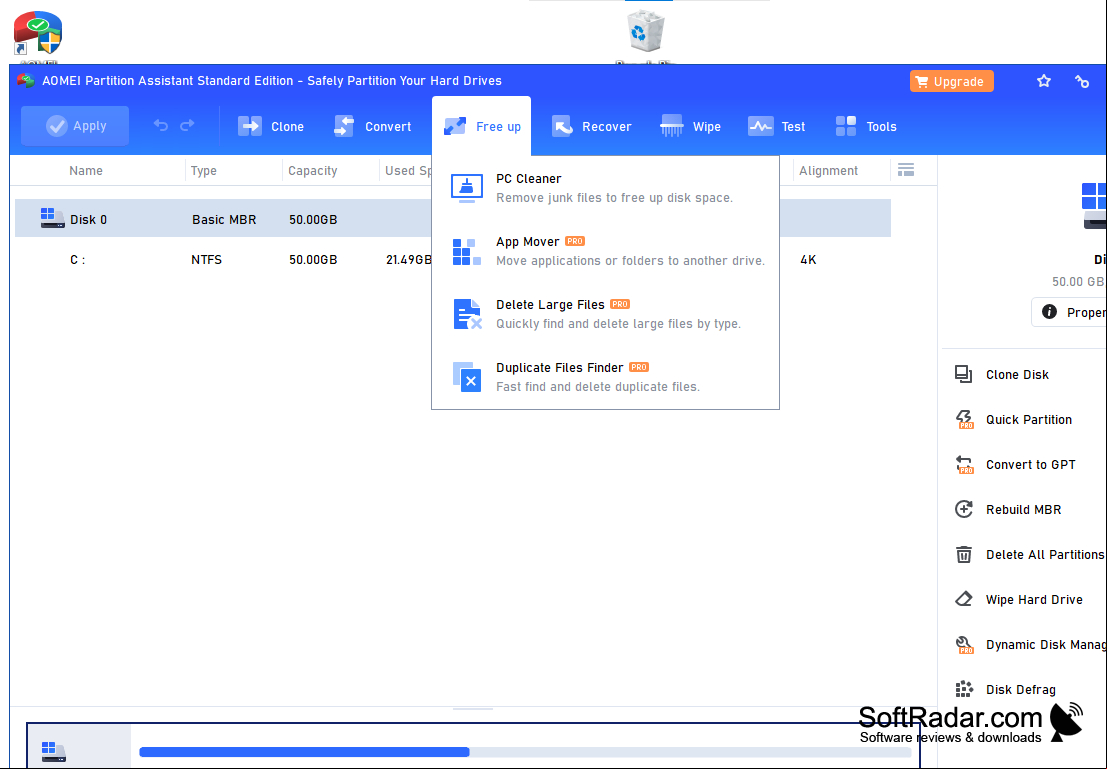Click Convert to GPT option

(1030, 465)
